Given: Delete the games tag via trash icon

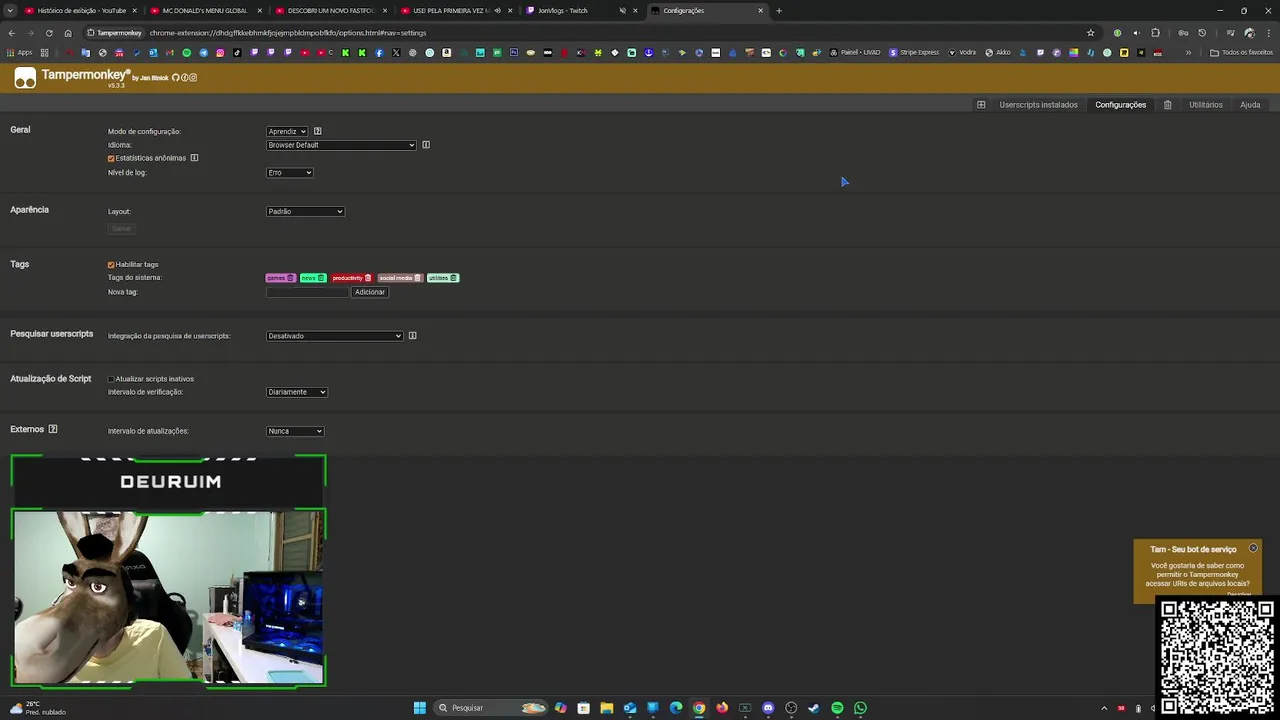Looking at the screenshot, I should 291,278.
